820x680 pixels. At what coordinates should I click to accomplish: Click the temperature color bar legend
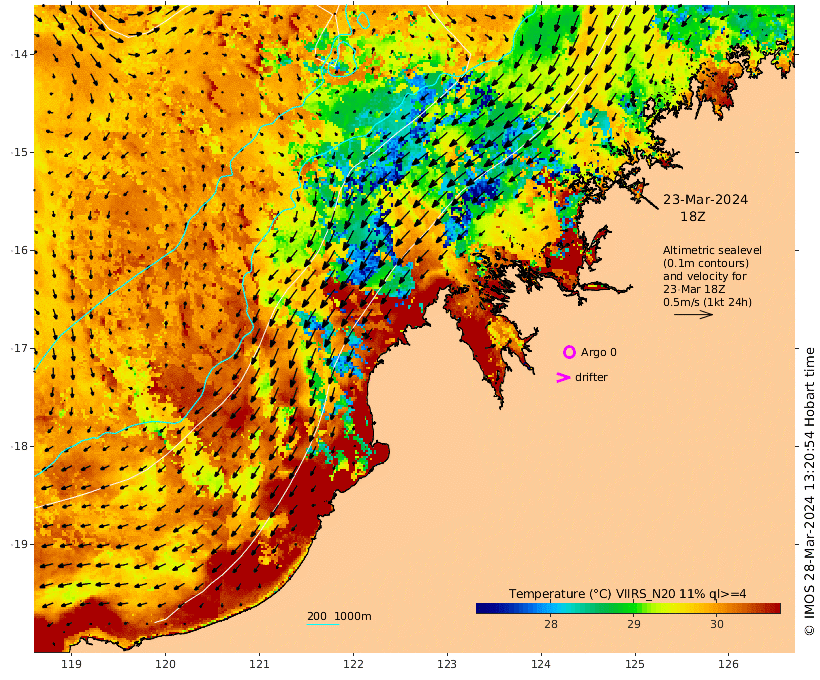(x=628, y=608)
